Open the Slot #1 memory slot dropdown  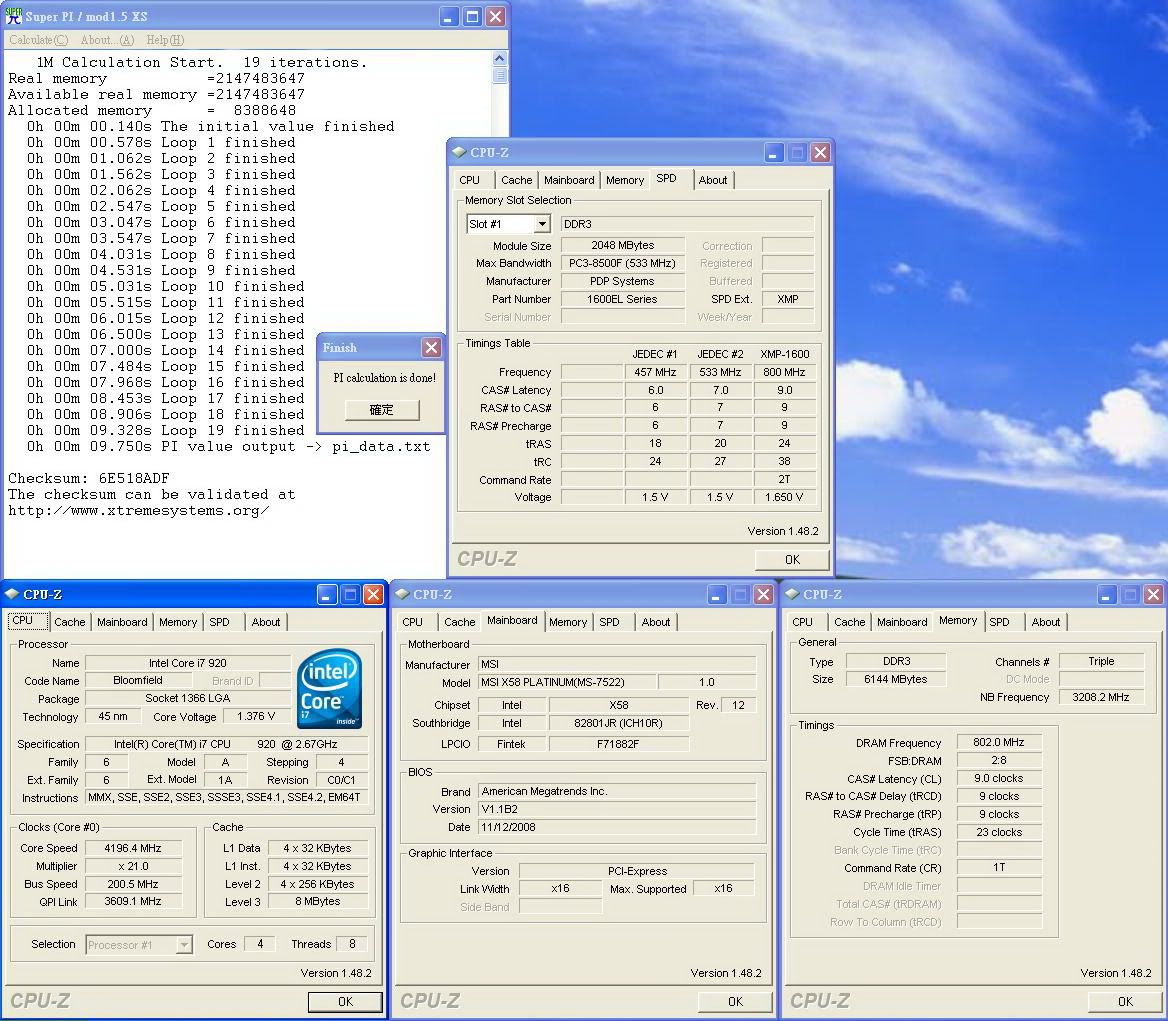point(542,223)
